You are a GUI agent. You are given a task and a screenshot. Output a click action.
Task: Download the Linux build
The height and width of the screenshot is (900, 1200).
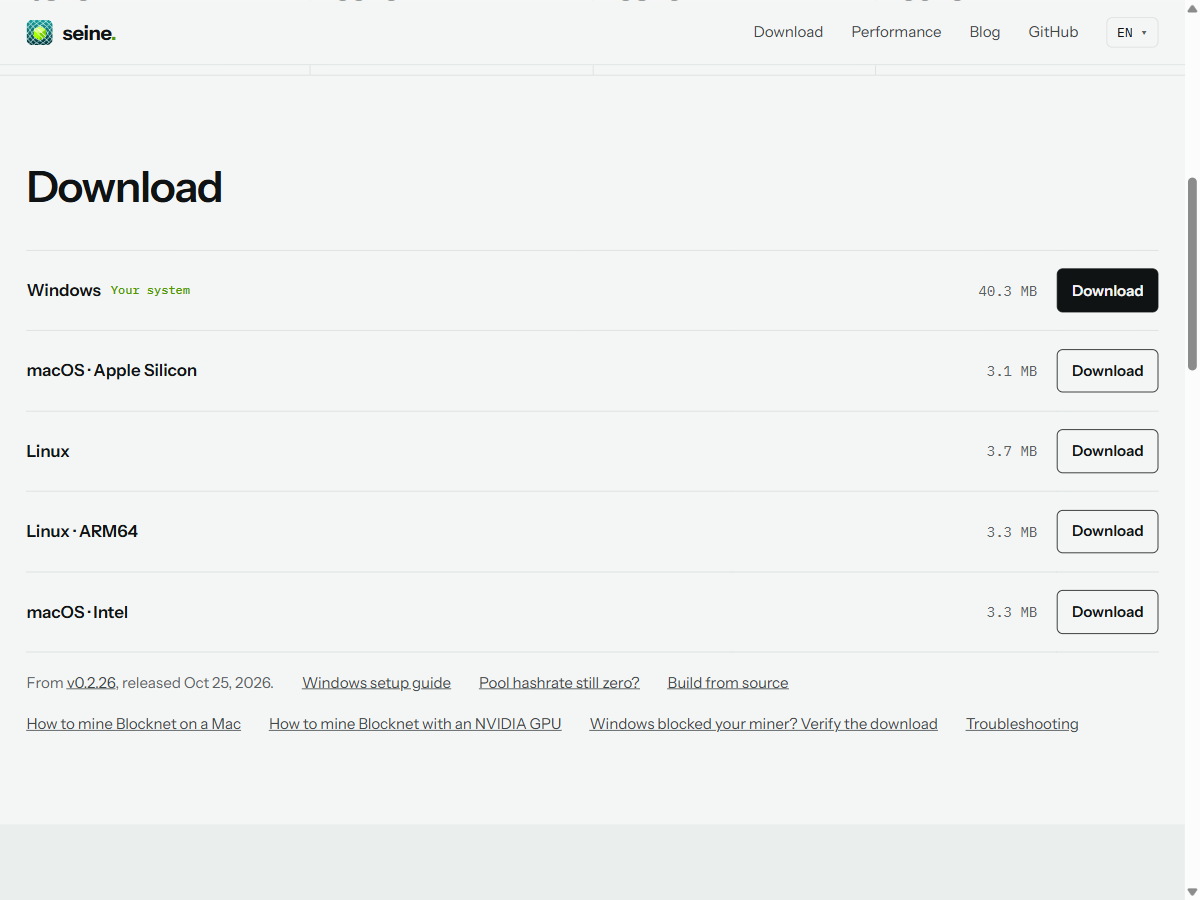coord(1107,451)
